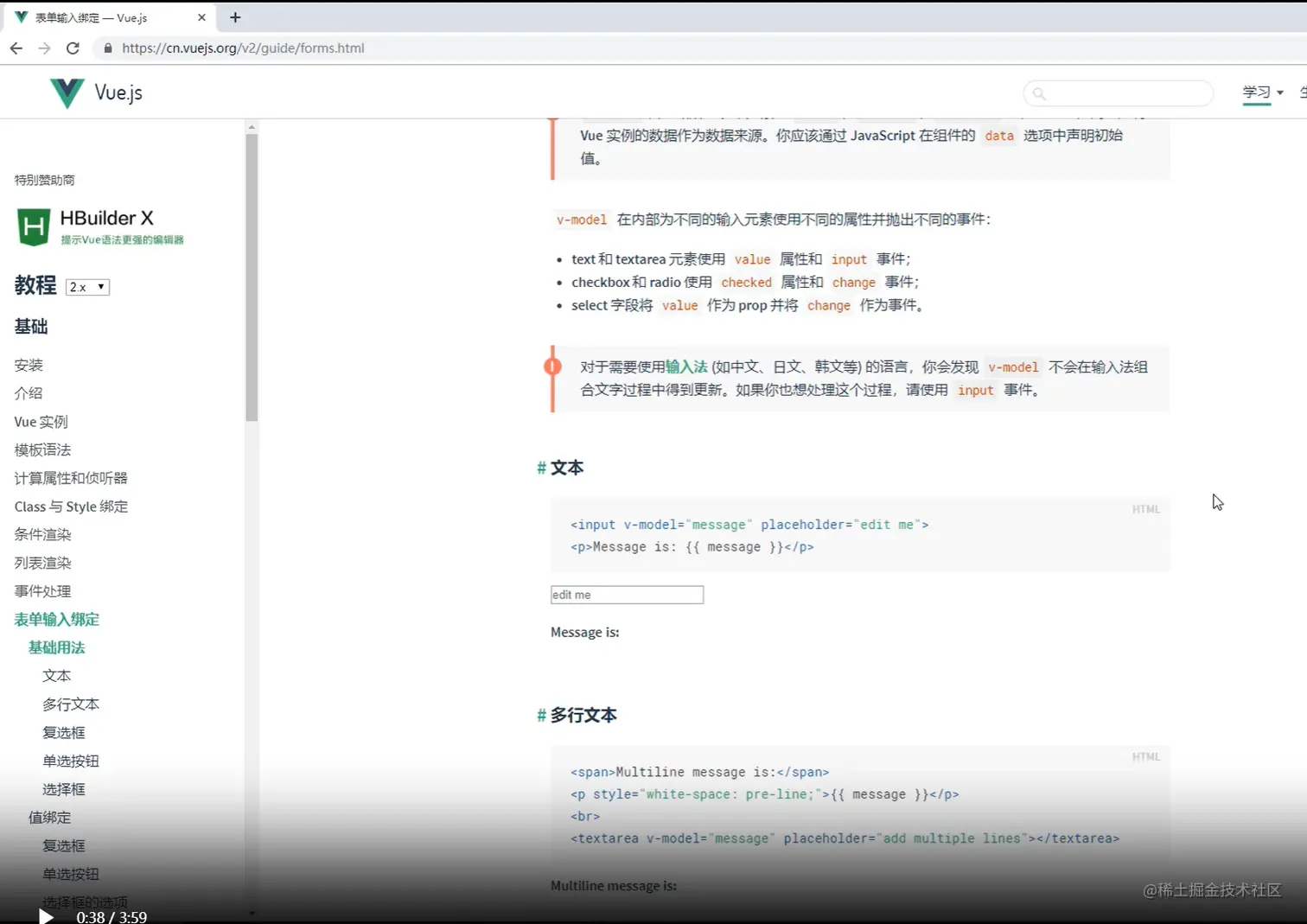Viewport: 1307px width, 924px height.
Task: Click the HBuilder X sponsor title
Action: [x=107, y=218]
